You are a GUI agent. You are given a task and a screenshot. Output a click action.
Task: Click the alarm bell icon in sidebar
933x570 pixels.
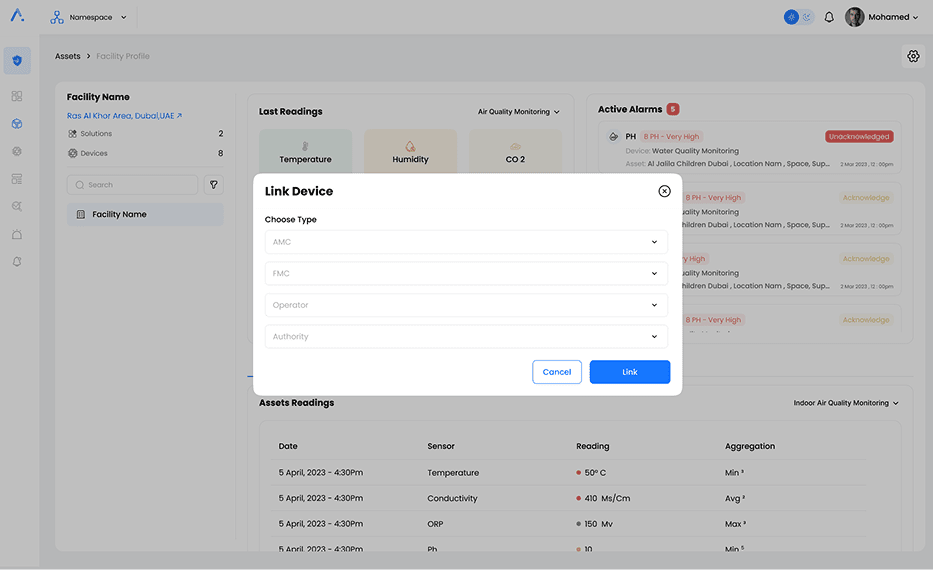[17, 262]
